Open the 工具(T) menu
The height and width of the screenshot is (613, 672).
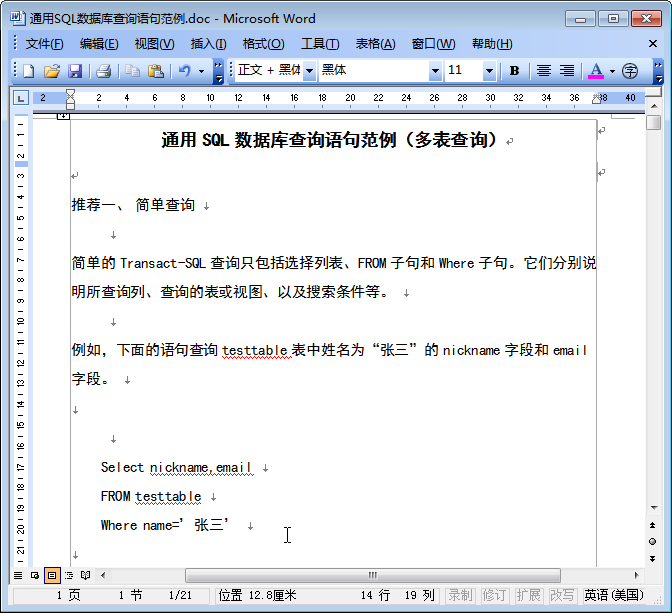pyautogui.click(x=320, y=44)
